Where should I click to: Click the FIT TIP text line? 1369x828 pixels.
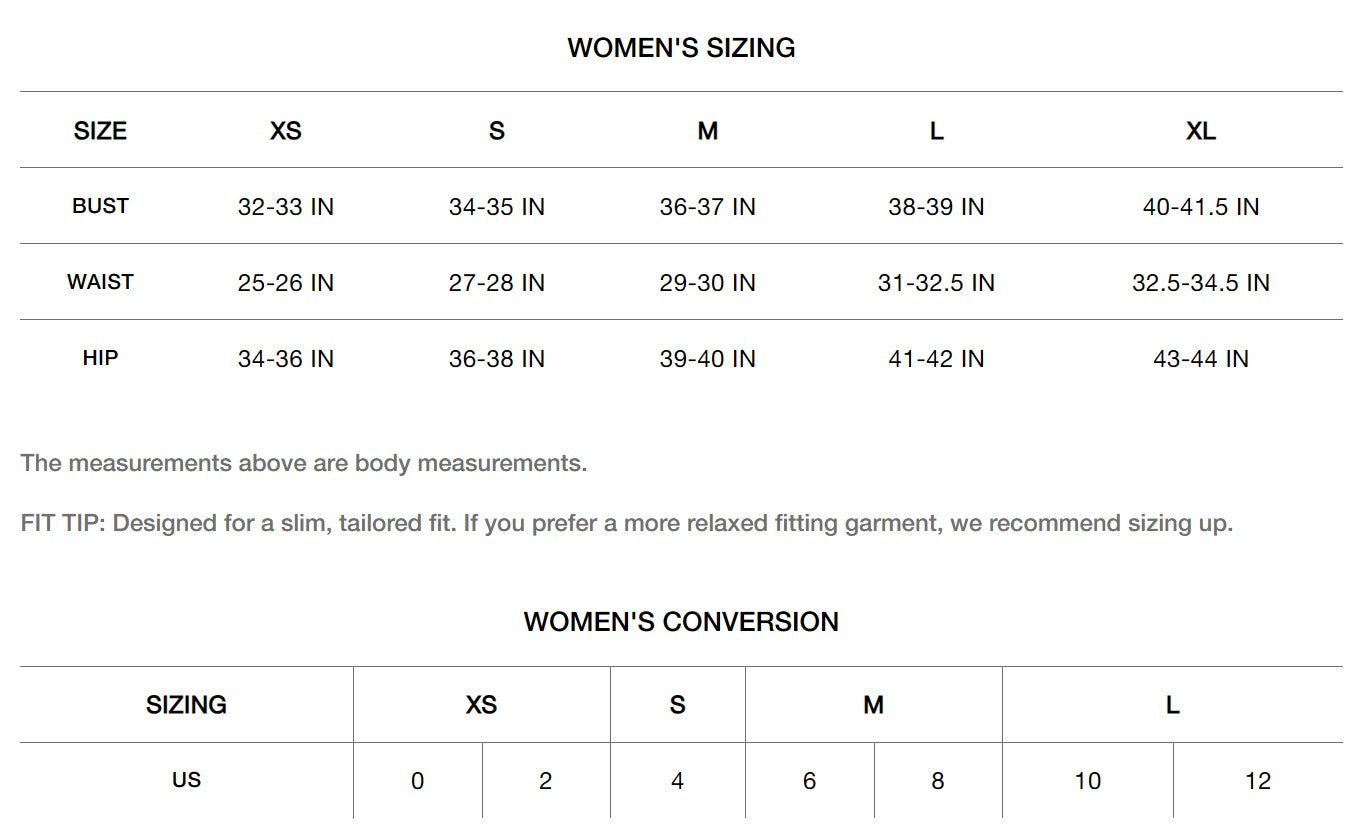pyautogui.click(x=626, y=523)
